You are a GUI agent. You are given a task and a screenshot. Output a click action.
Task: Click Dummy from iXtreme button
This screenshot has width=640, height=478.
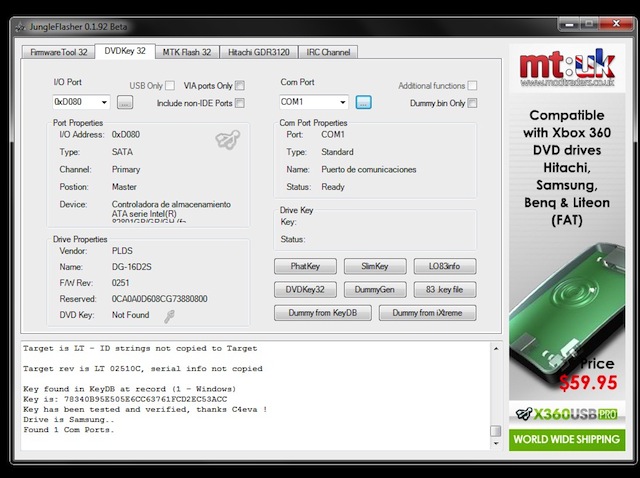click(427, 313)
